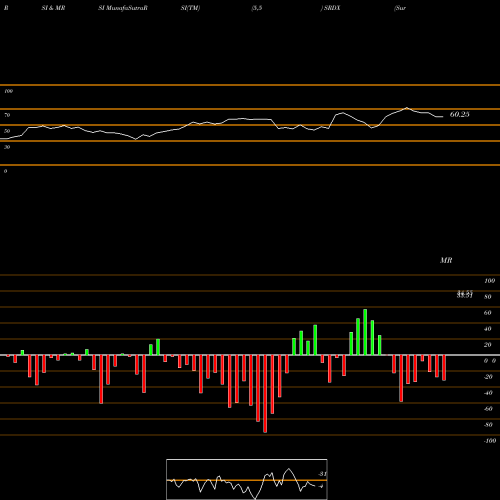Click the 'SI & MR' header text
Screen dimensions: 500x500
(x=53, y=8)
